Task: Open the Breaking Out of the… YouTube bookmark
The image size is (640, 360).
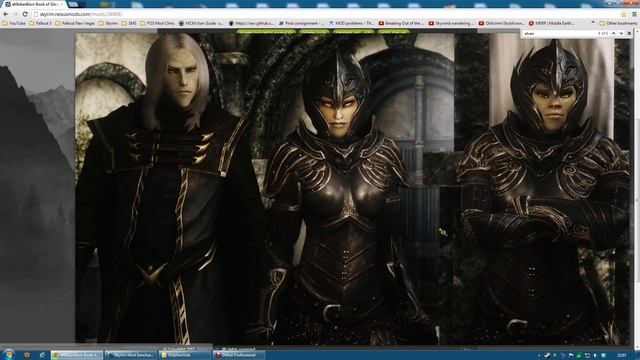Action: (x=401, y=23)
